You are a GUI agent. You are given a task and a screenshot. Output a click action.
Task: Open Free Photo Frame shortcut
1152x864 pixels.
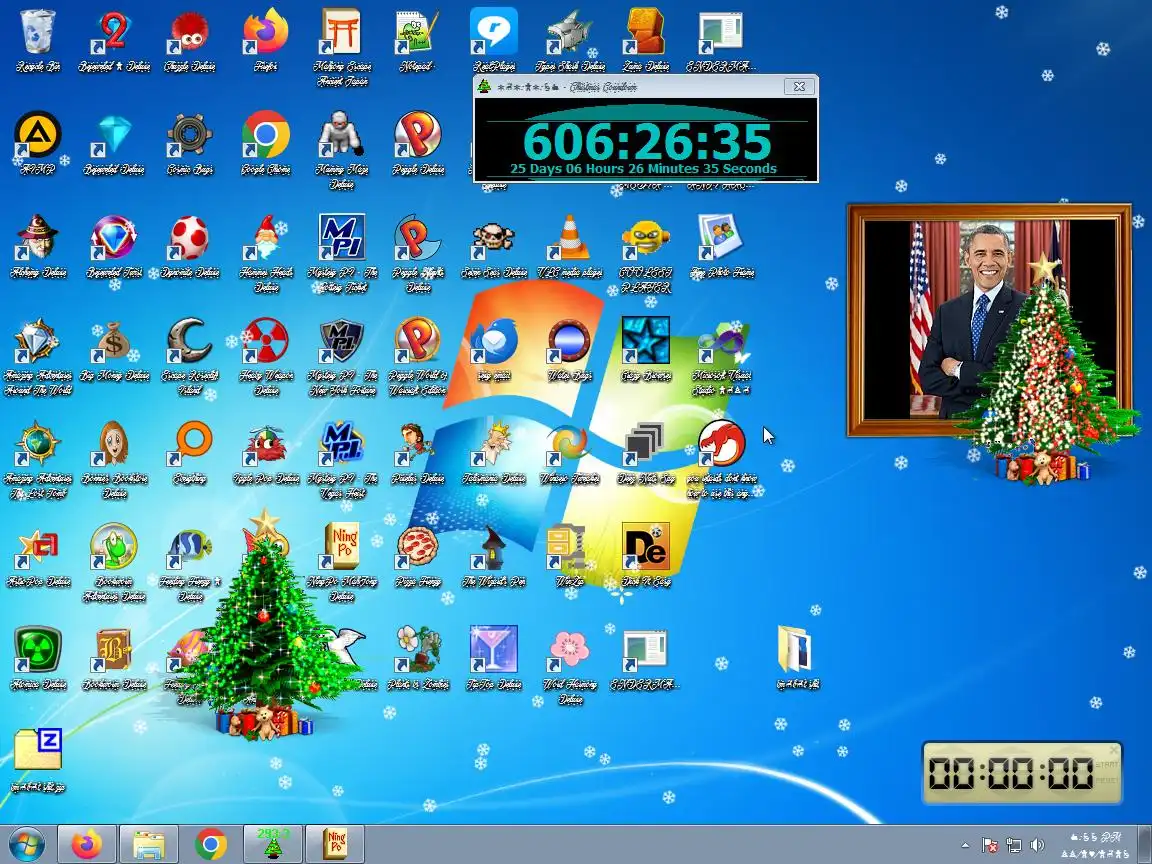722,246
